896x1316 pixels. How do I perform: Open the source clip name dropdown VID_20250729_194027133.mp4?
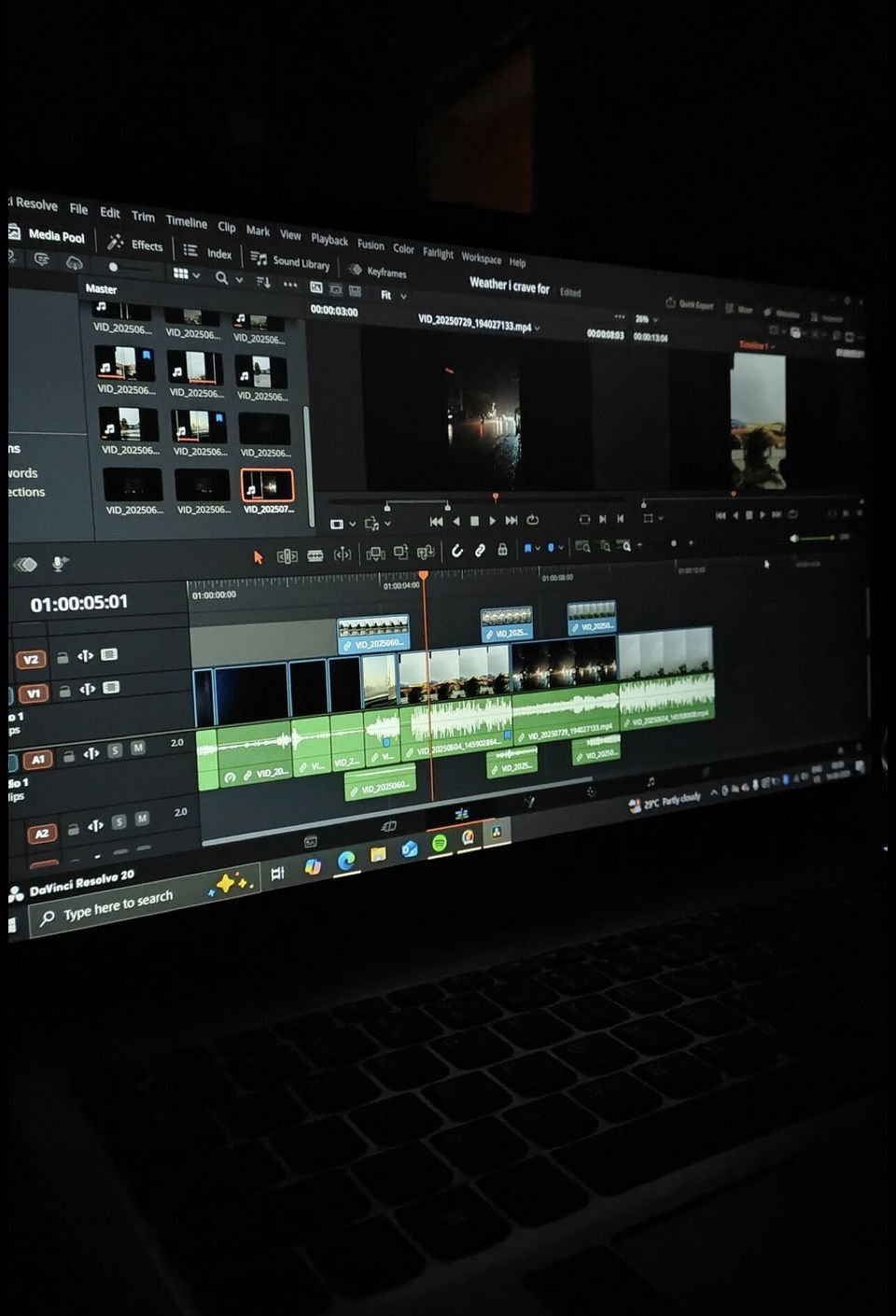[479, 325]
